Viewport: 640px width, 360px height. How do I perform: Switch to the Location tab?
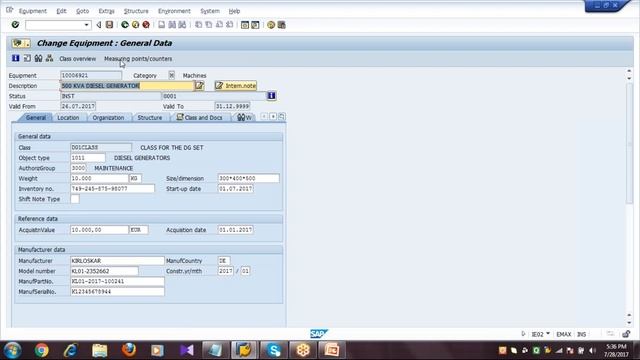click(x=68, y=118)
